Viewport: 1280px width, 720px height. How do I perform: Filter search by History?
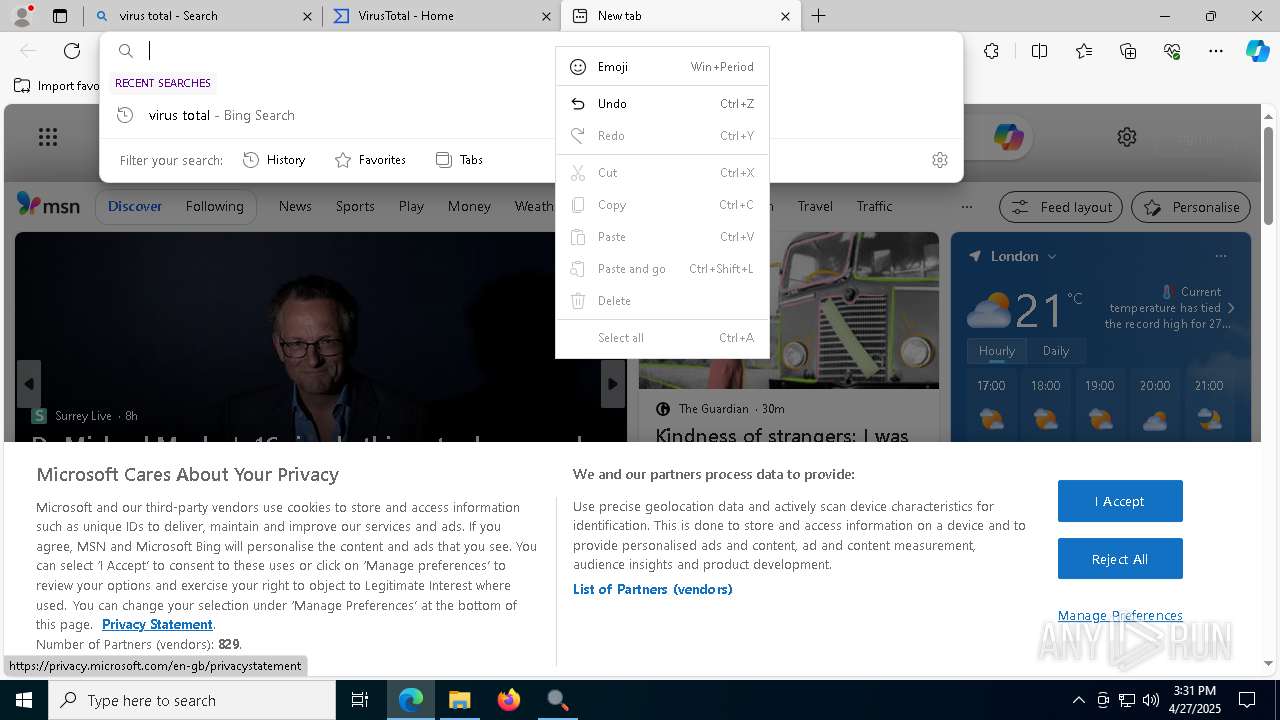[274, 160]
